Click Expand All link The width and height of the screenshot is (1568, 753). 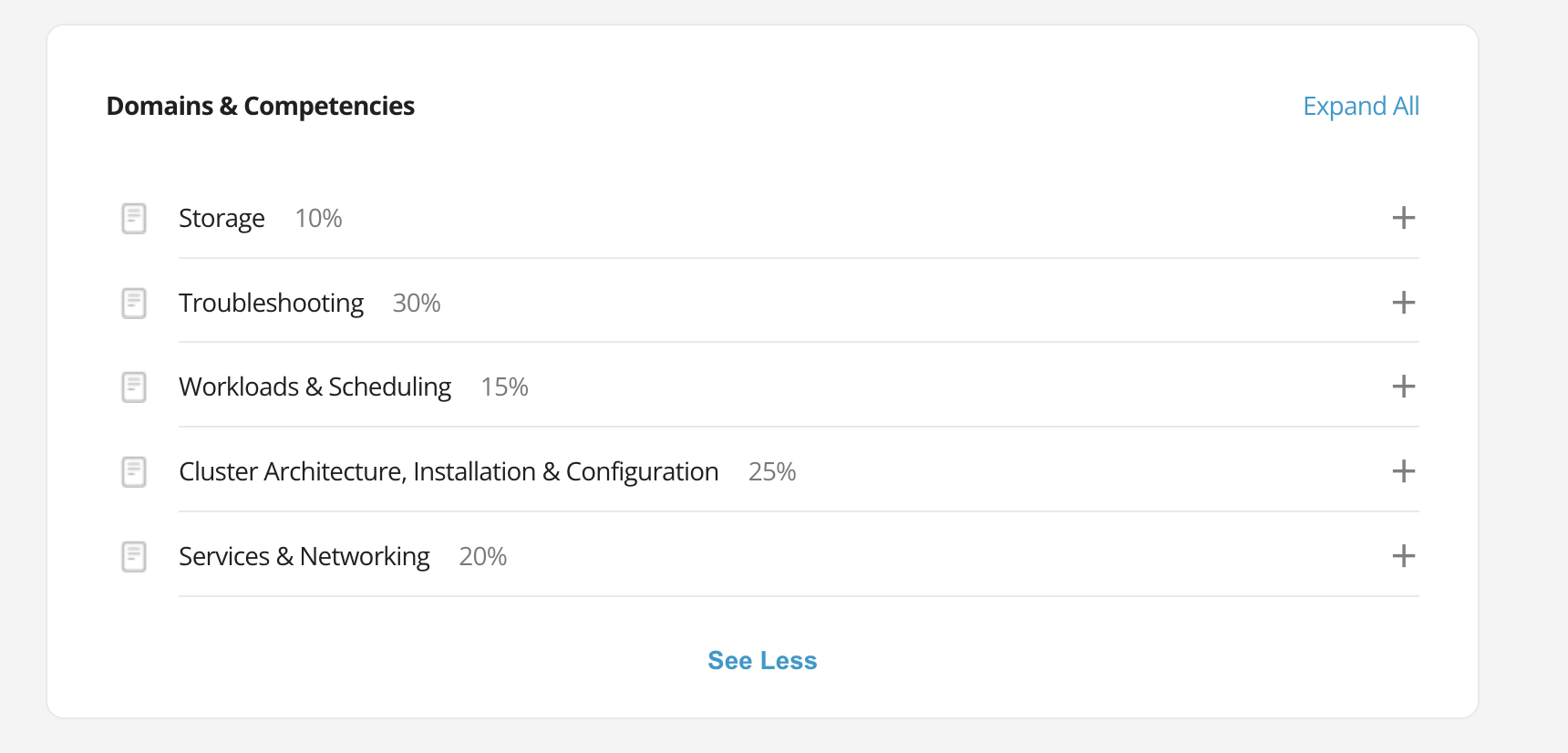[x=1361, y=107]
